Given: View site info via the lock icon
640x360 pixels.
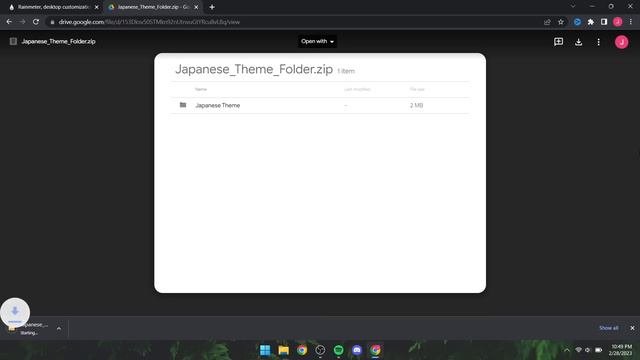Looking at the screenshot, I should point(52,22).
